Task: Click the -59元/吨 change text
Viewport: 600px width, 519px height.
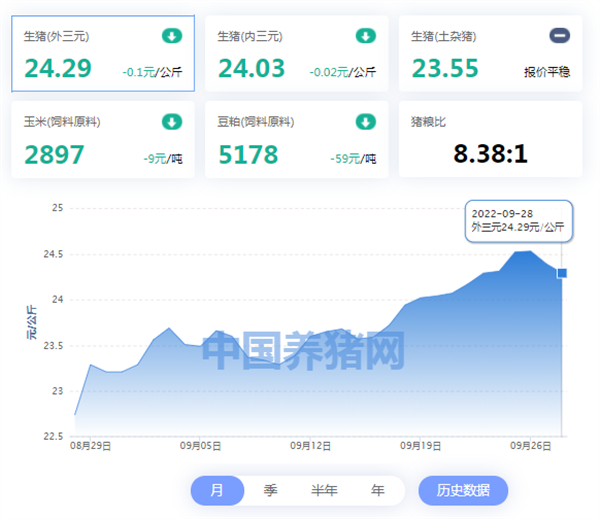Action: tap(354, 158)
